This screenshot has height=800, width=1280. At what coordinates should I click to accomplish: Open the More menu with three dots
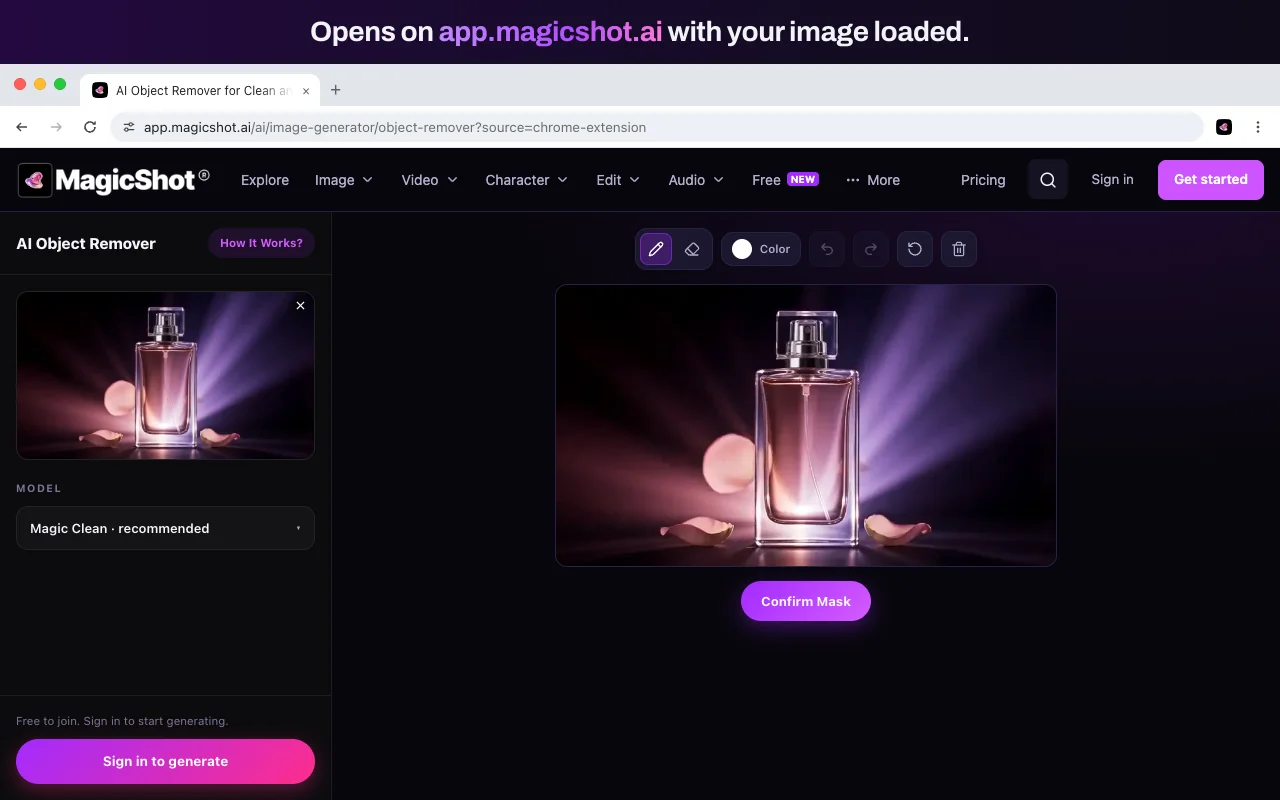[x=873, y=180]
